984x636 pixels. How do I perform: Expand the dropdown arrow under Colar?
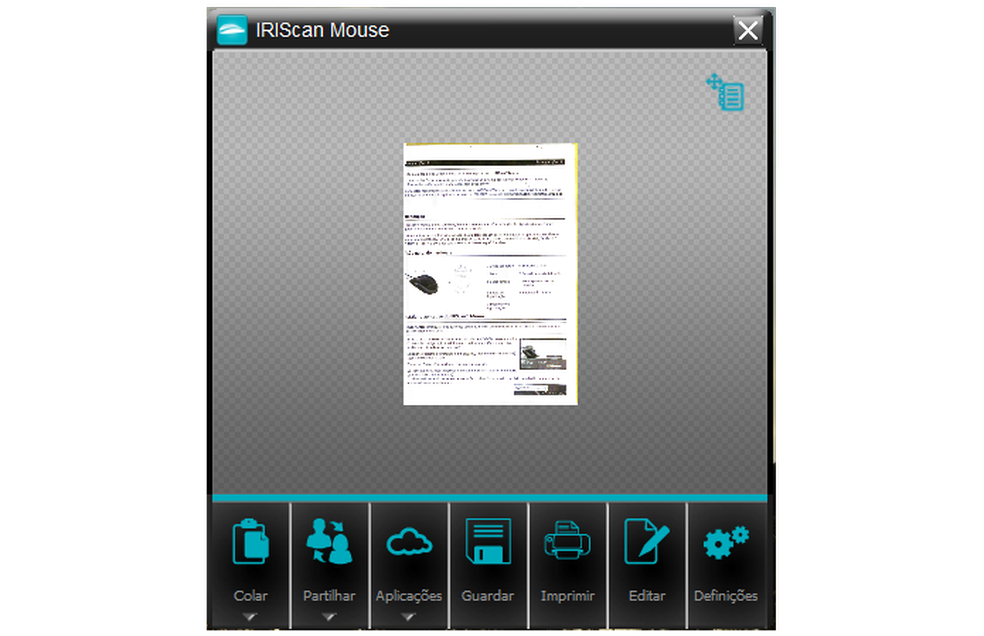[250, 617]
